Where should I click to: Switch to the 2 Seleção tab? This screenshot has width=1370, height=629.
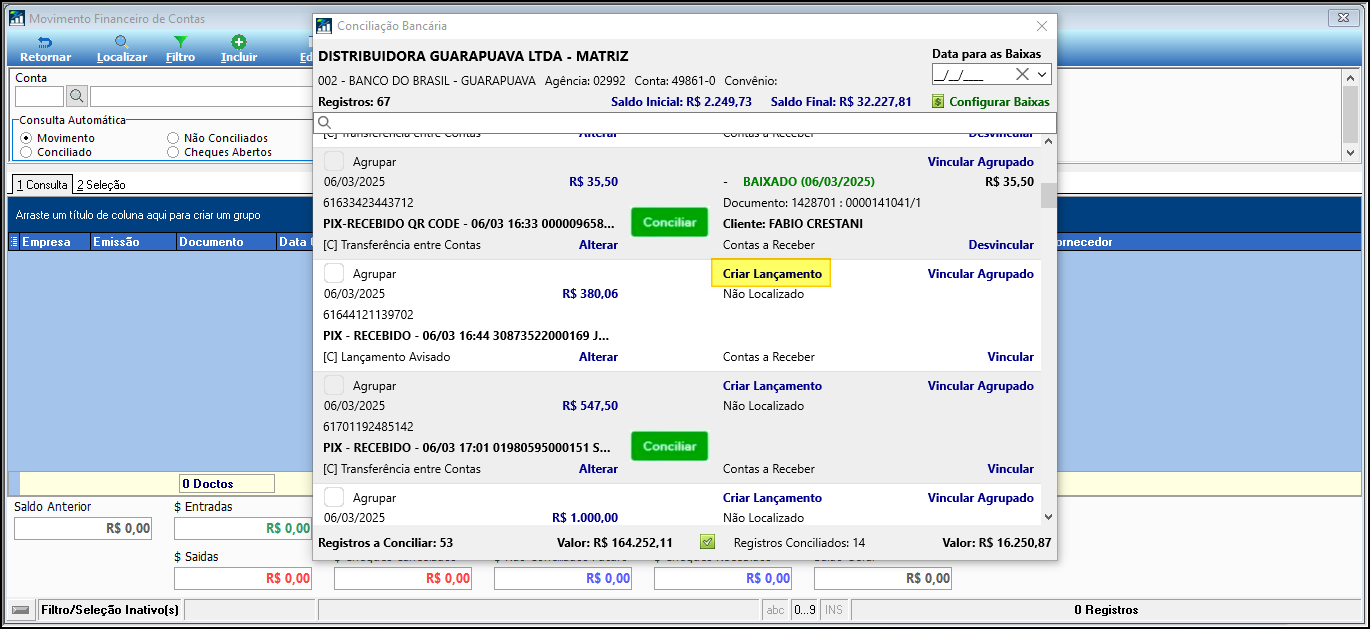click(x=101, y=185)
